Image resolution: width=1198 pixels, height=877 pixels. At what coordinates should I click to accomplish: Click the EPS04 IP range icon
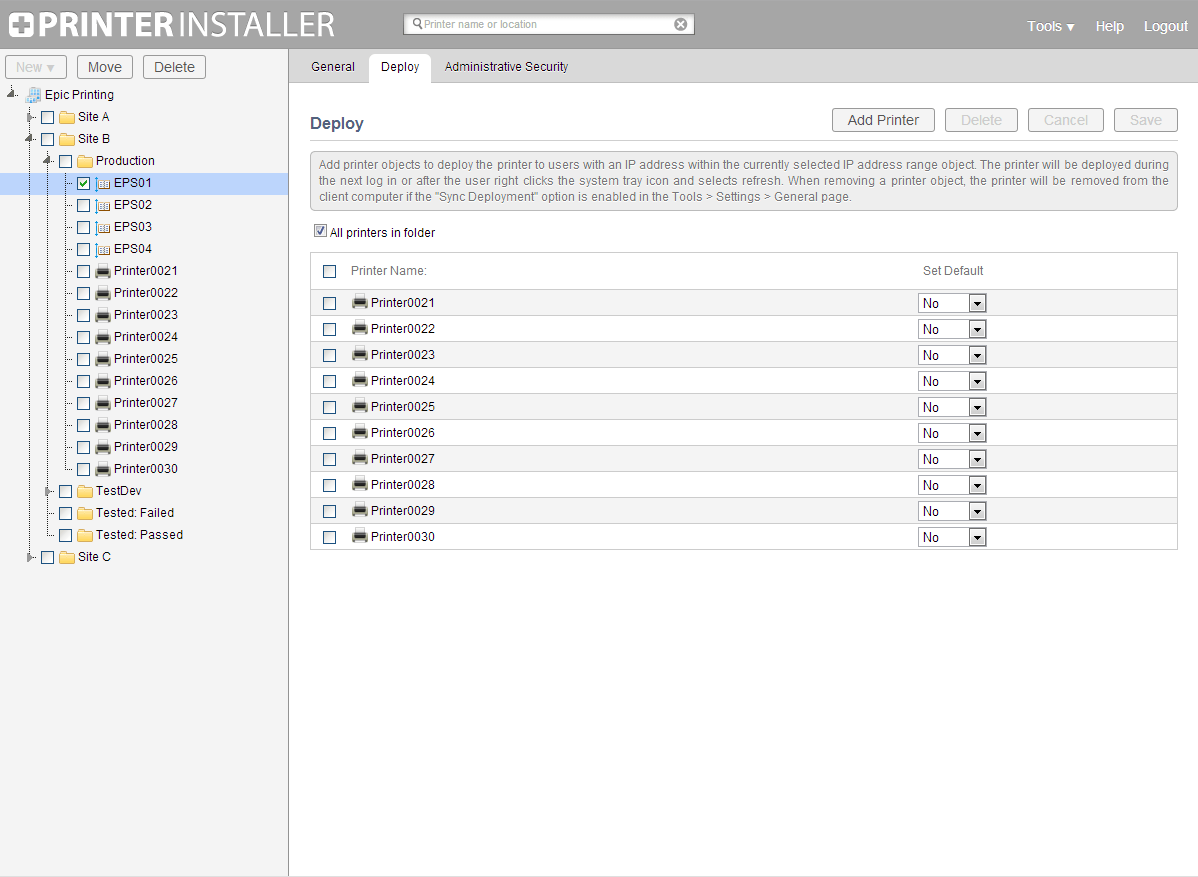point(106,249)
